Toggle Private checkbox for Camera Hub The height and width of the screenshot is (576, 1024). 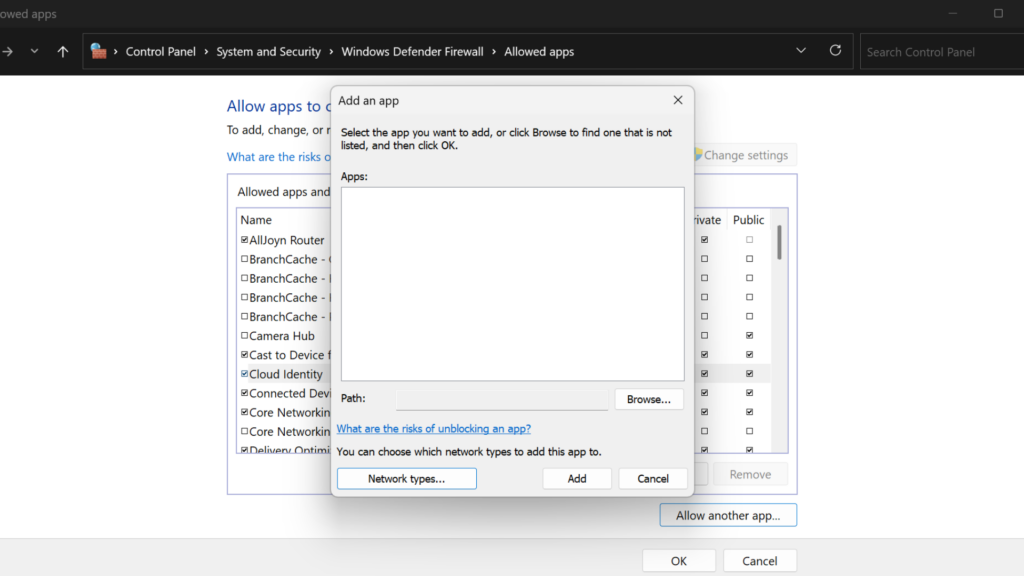[x=704, y=336]
